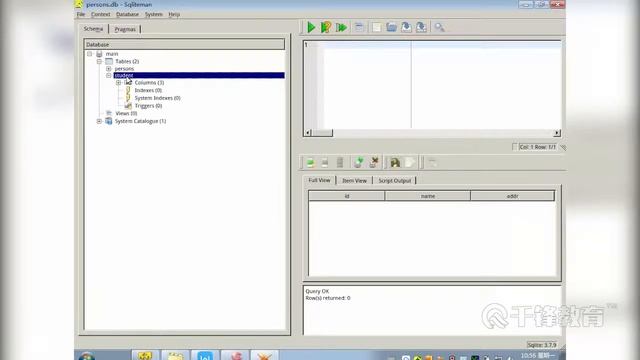The width and height of the screenshot is (640, 360).
Task: Click the editor's left scroll arrow
Action: click(308, 133)
